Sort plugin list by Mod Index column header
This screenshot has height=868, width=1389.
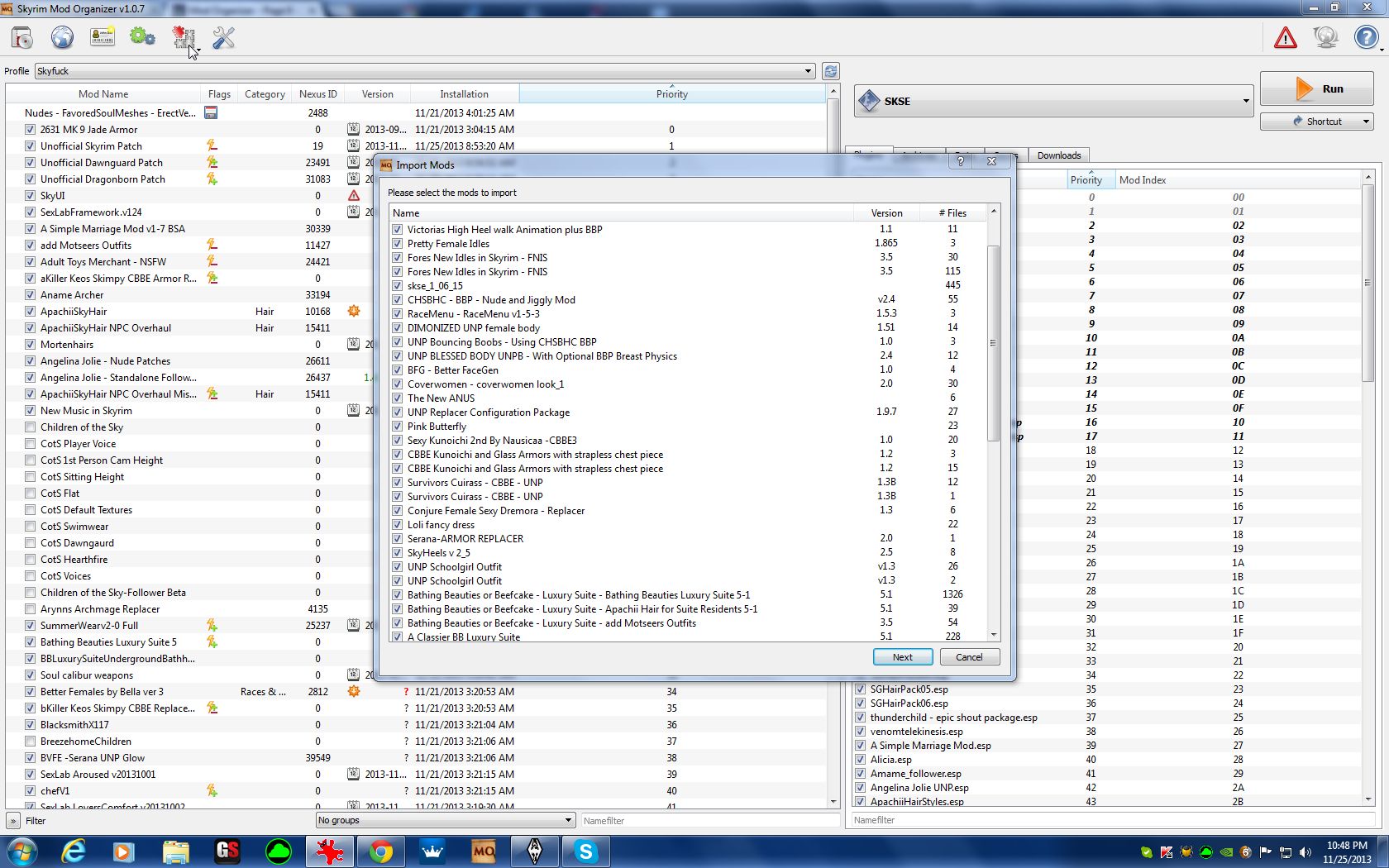pyautogui.click(x=1237, y=180)
